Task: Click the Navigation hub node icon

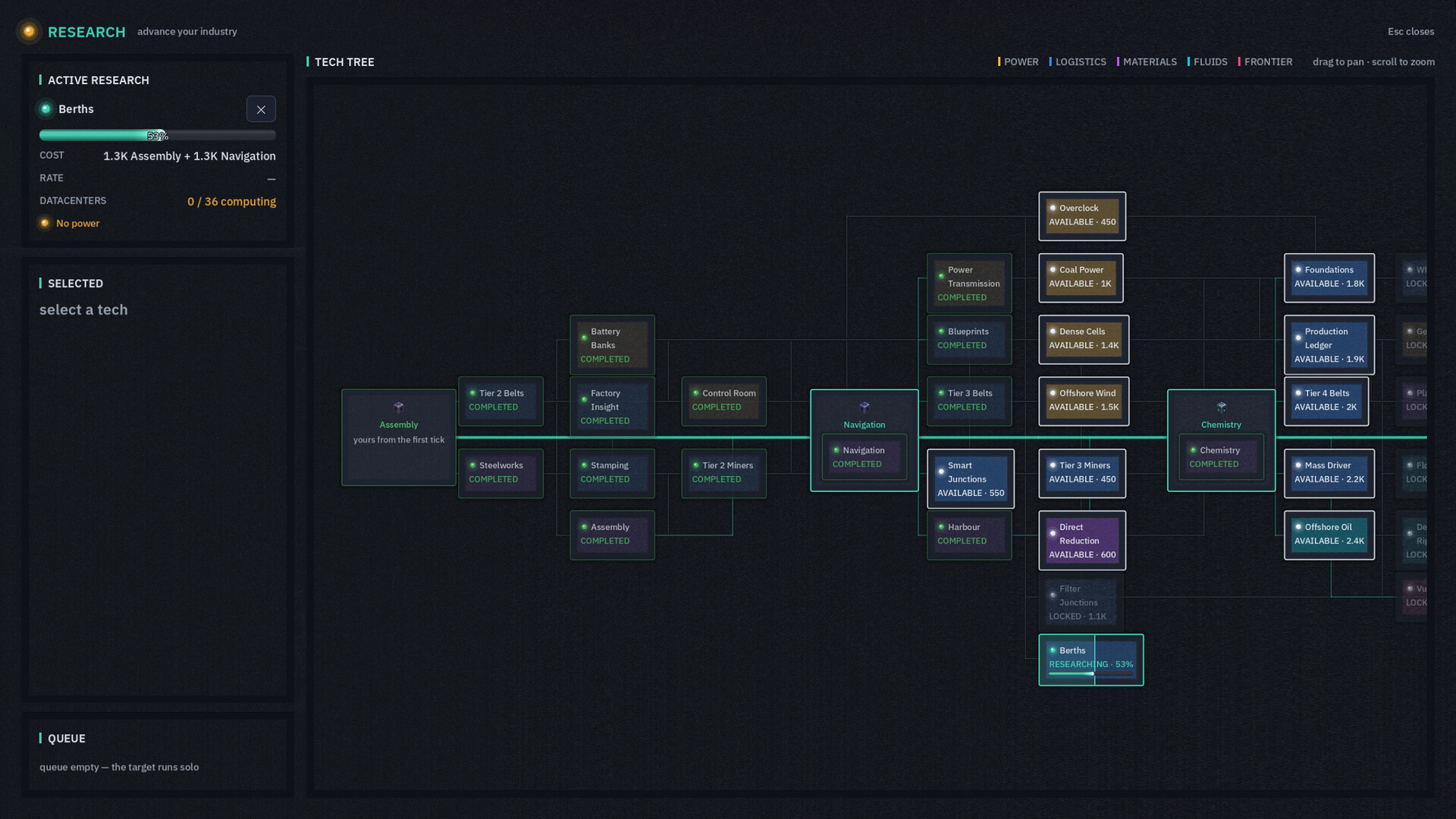Action: [x=864, y=407]
